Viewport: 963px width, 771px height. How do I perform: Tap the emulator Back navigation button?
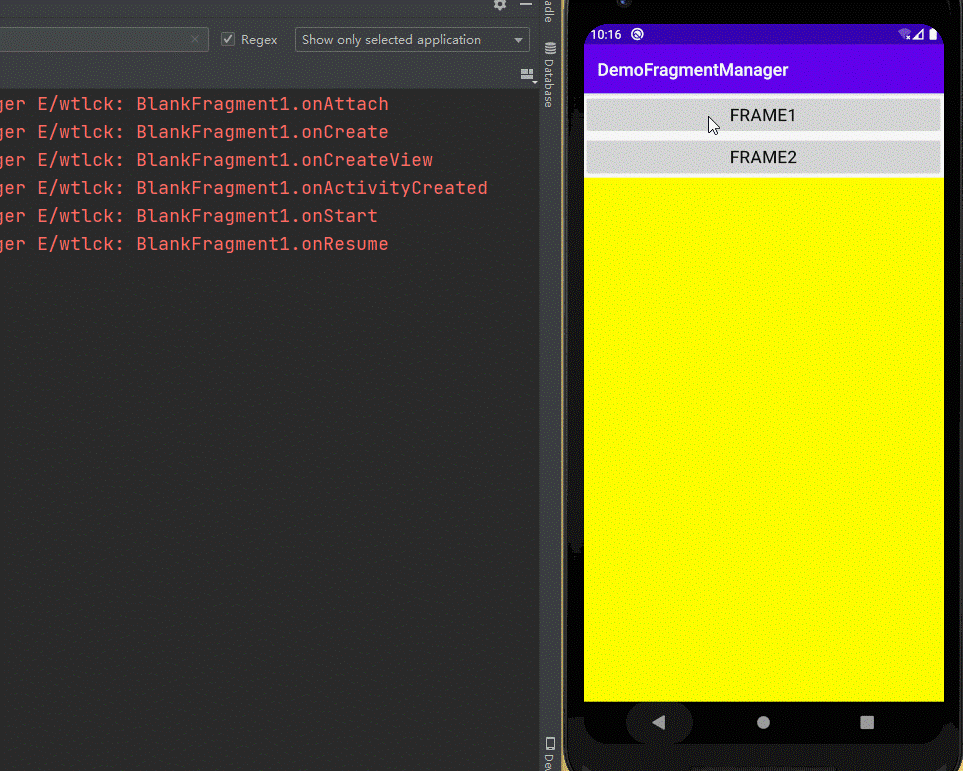click(x=659, y=722)
